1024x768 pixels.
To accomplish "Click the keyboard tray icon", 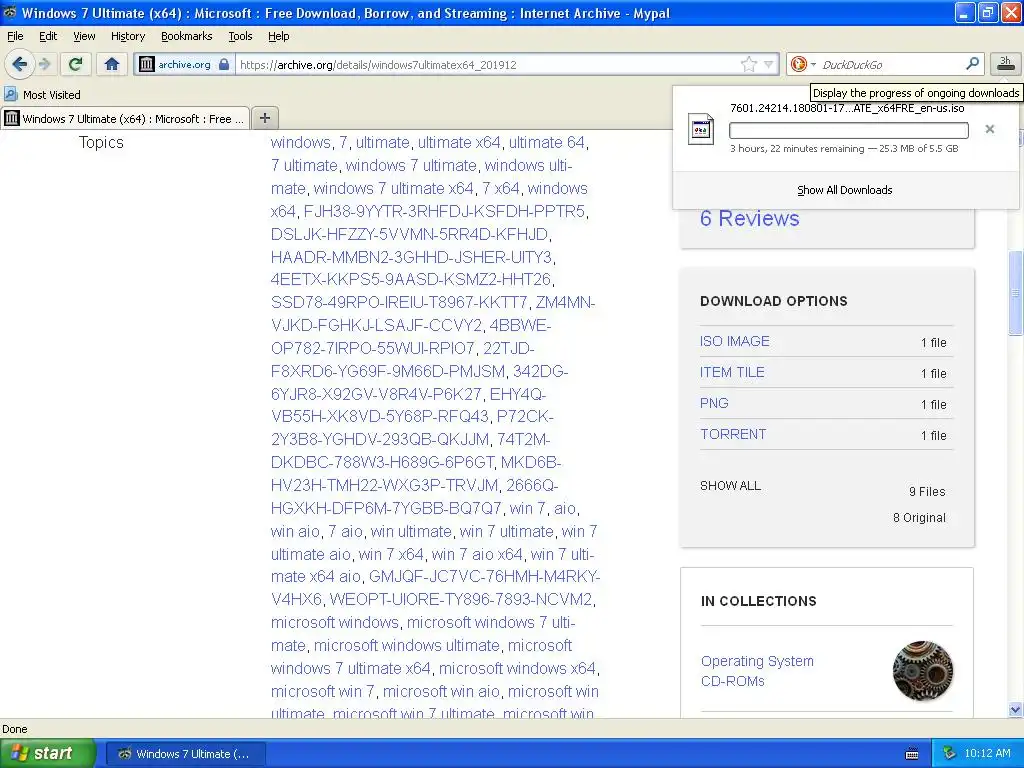I will (x=912, y=754).
